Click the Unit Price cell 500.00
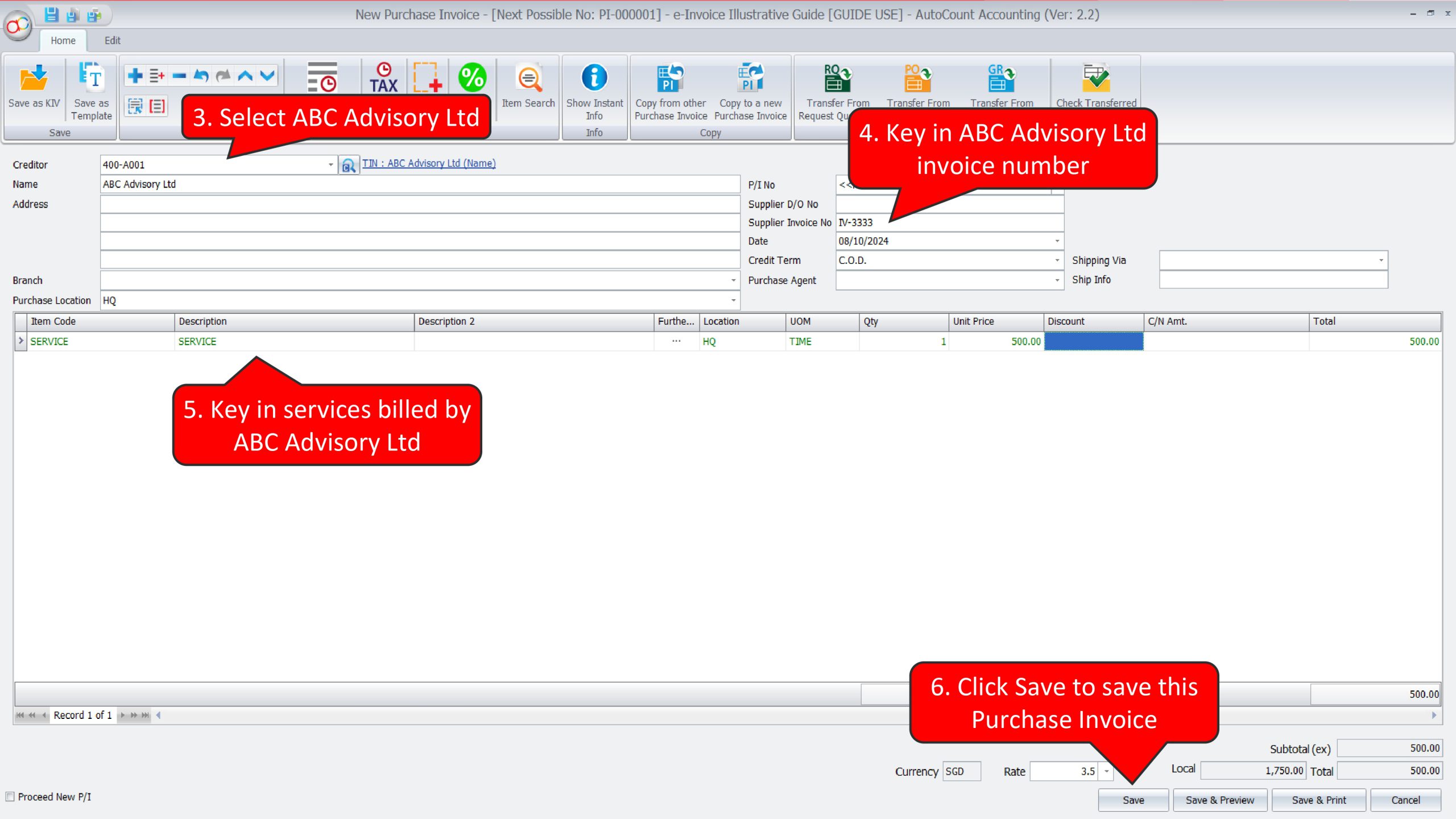Image resolution: width=1456 pixels, height=819 pixels. coord(996,341)
